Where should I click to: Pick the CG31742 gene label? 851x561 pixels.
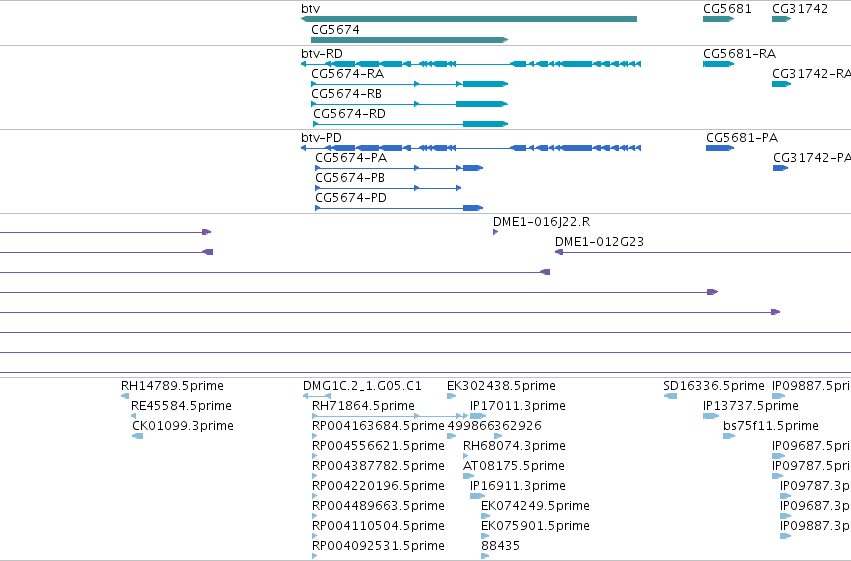[x=800, y=9]
